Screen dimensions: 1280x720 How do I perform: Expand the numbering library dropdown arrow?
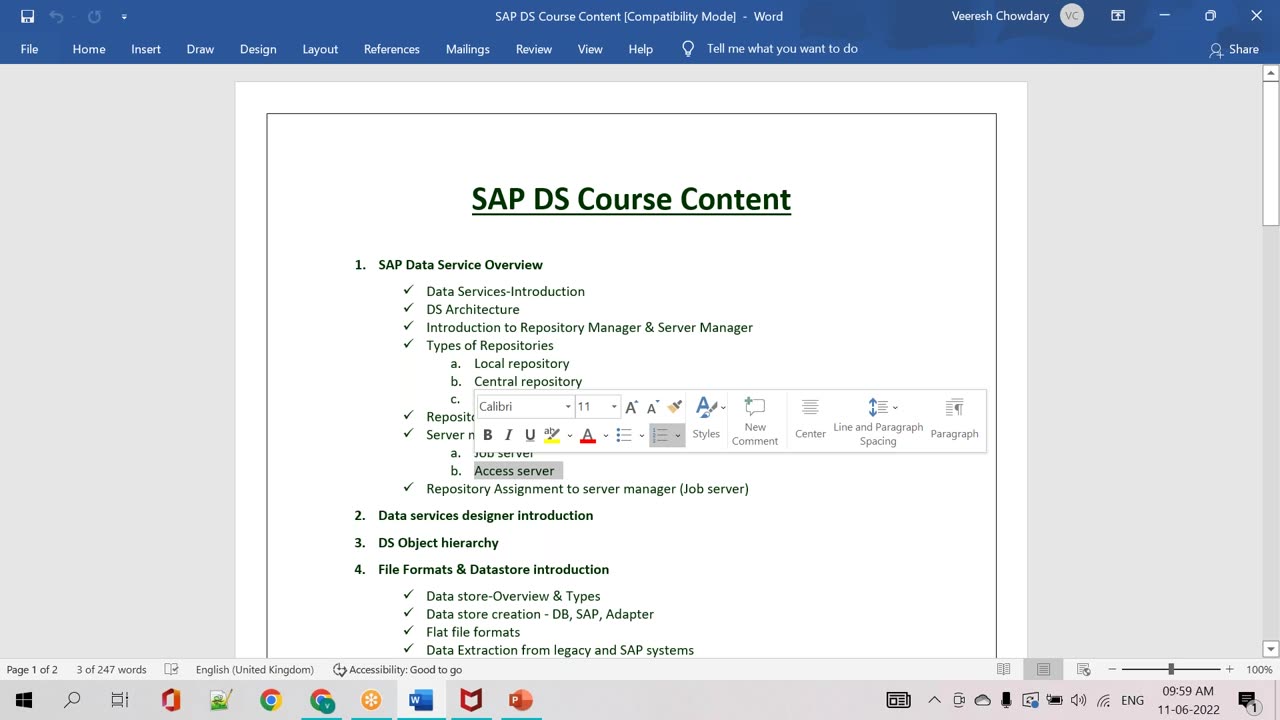tap(678, 435)
